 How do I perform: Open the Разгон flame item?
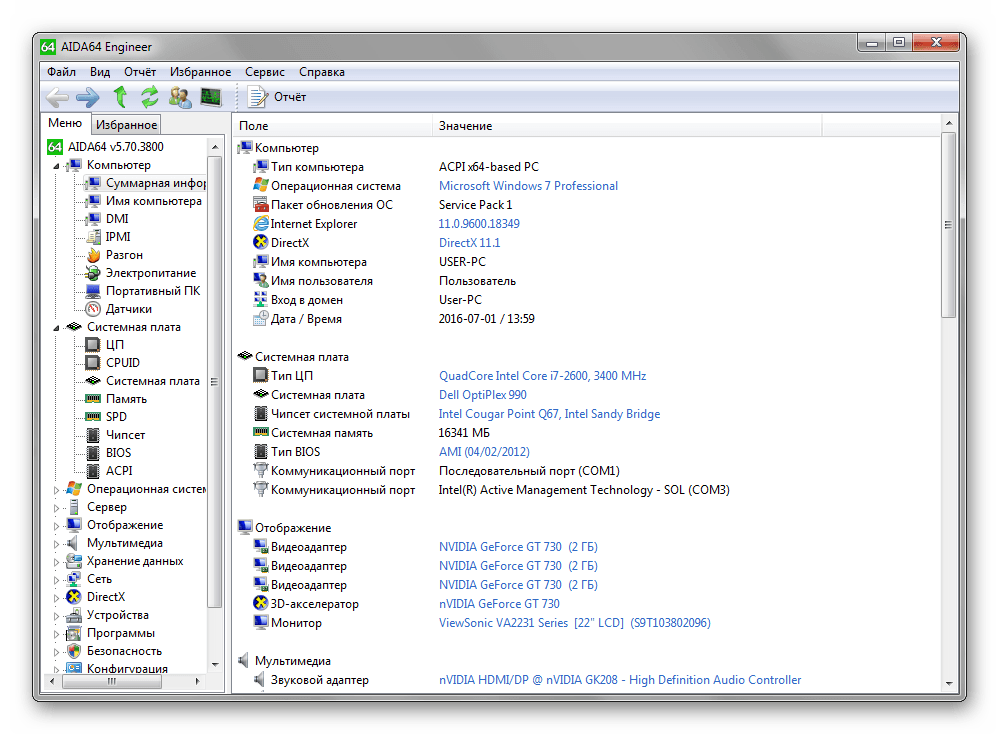click(x=124, y=255)
